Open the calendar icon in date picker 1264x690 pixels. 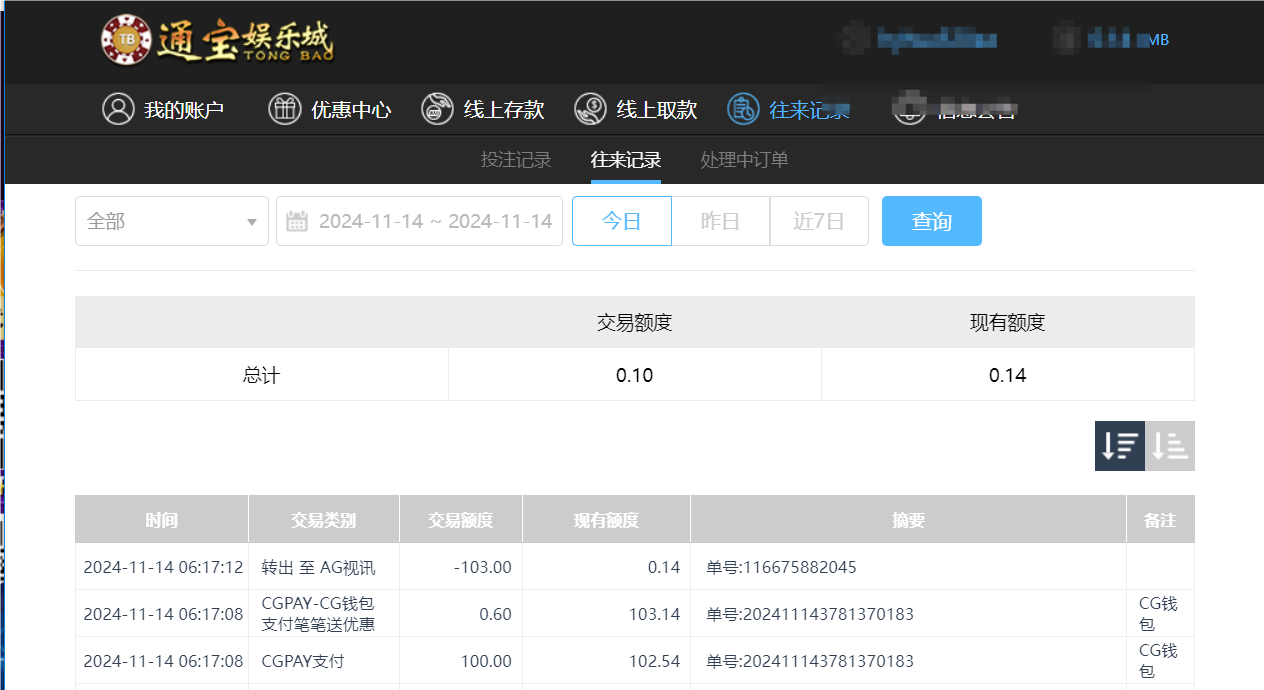(297, 220)
